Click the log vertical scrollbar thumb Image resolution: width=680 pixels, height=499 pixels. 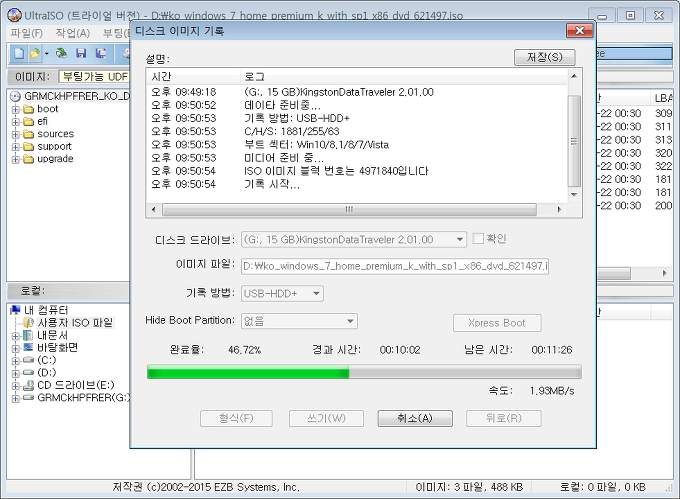coord(574,141)
